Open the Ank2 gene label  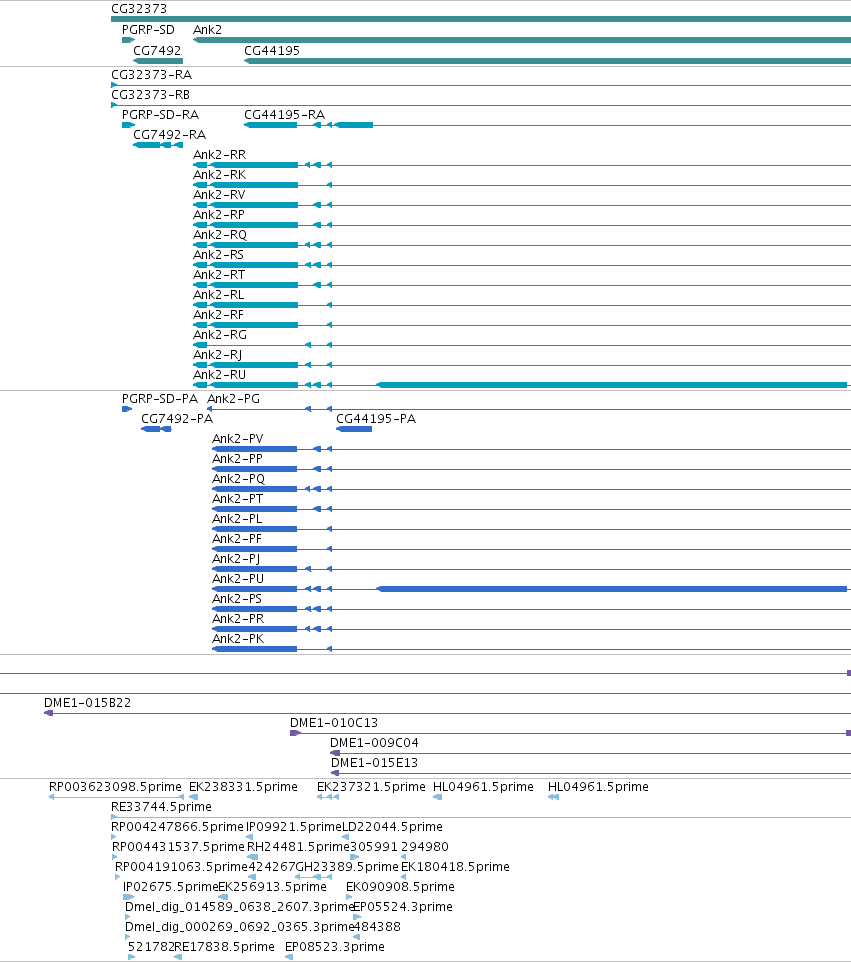[207, 29]
